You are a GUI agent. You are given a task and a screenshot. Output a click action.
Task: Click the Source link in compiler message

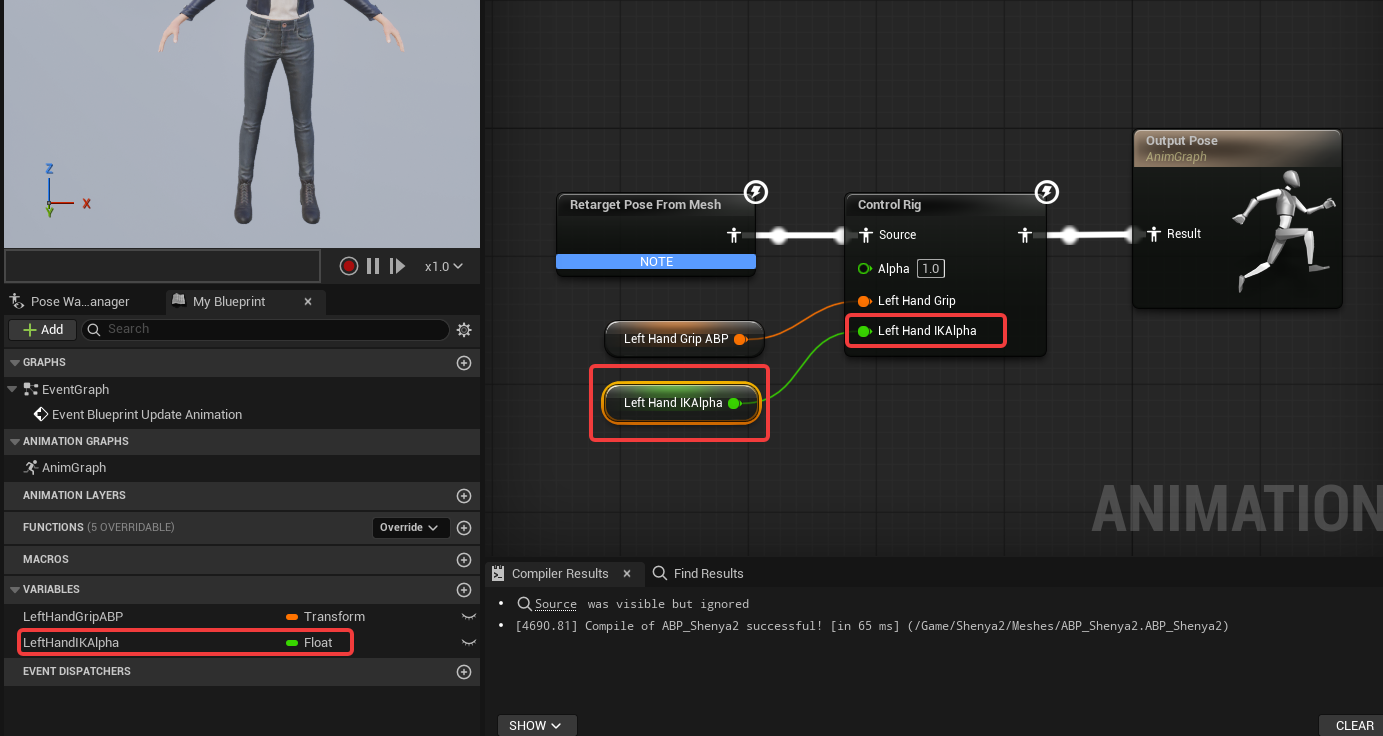(556, 604)
